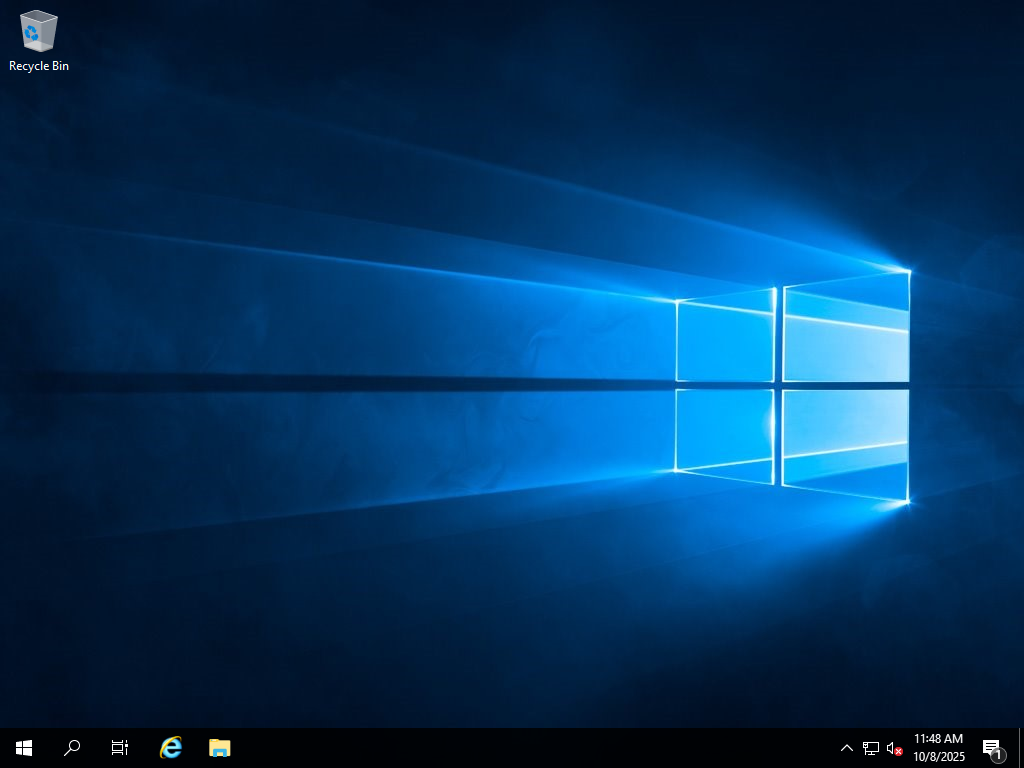Show hidden system tray icons
The image size is (1024, 768).
coord(846,748)
